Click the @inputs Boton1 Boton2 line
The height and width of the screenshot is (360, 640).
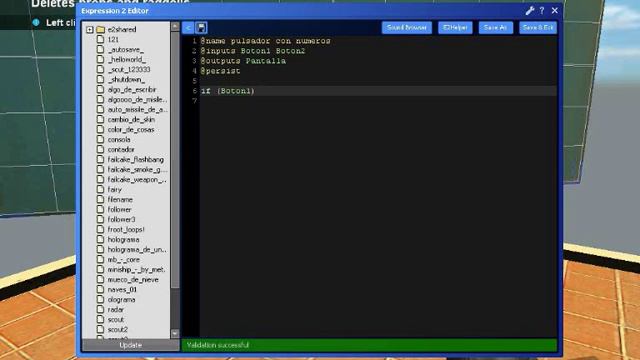253,51
